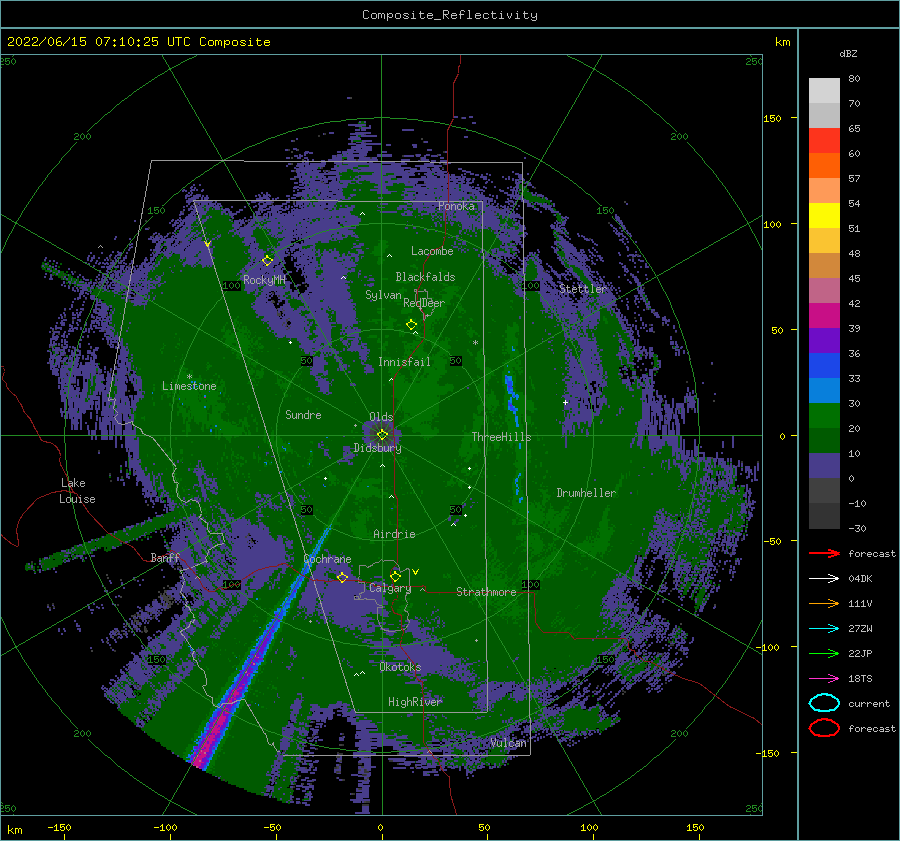Click the RedDeer city label
This screenshot has width=900, height=841.
pos(424,303)
